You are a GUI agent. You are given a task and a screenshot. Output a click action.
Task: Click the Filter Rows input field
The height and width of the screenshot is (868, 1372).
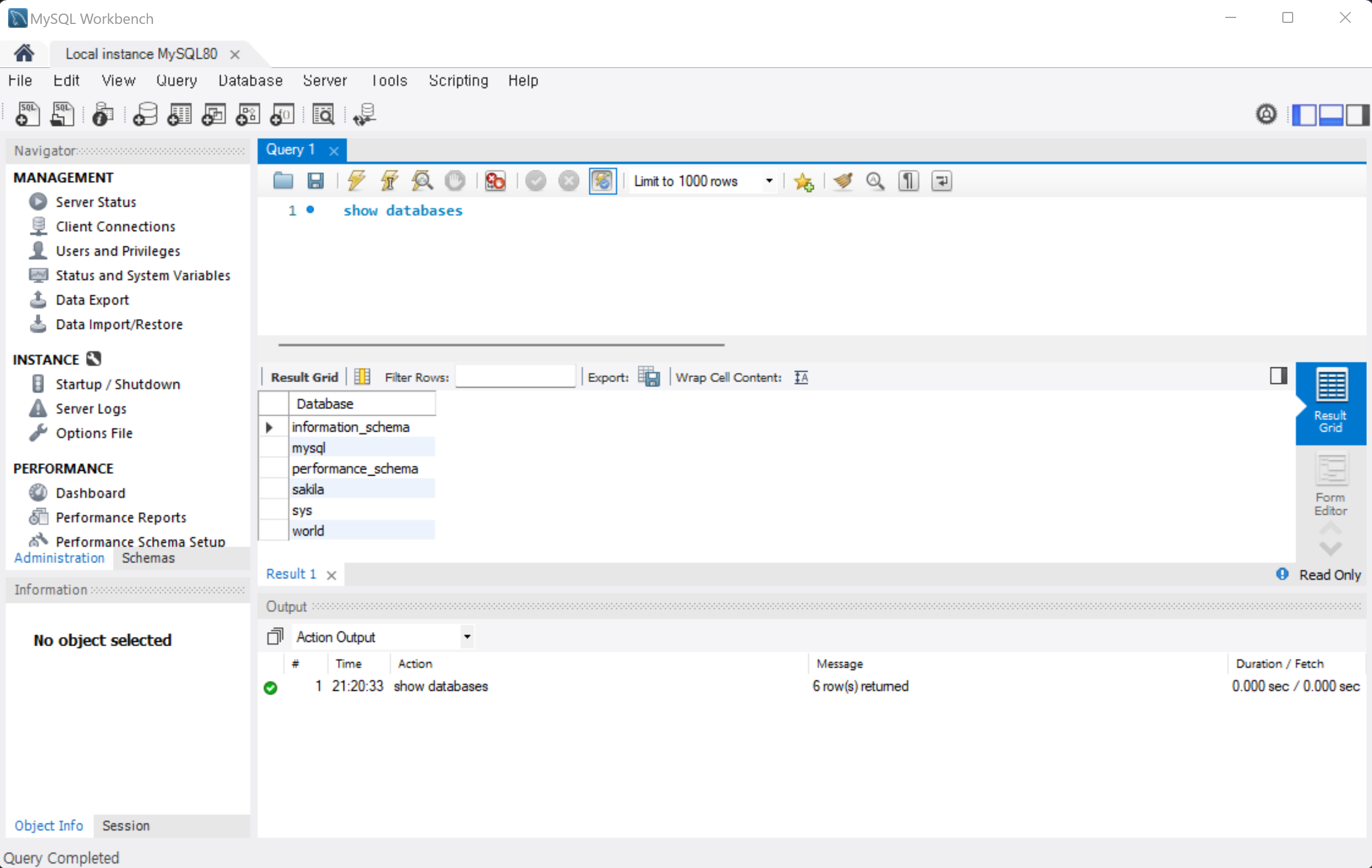pyautogui.click(x=514, y=377)
